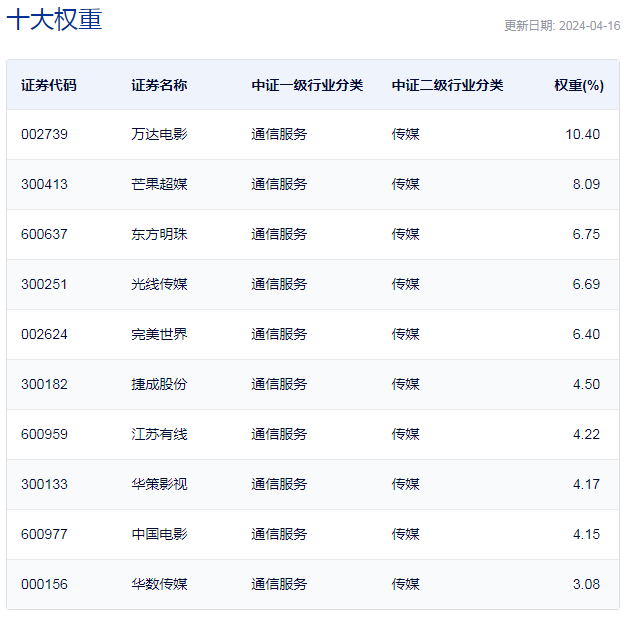Open the 中国电影 stock entry
626x619 pixels.
pyautogui.click(x=159, y=534)
